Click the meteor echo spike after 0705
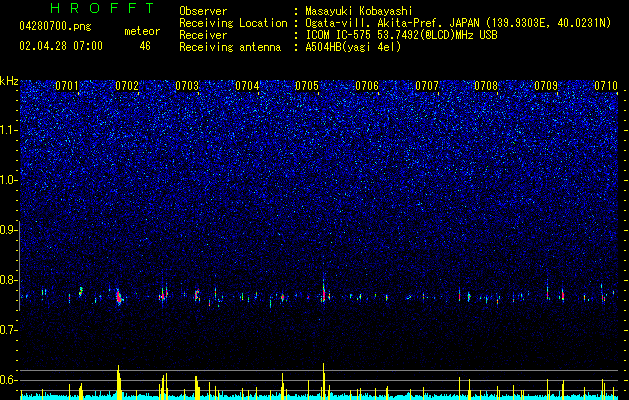 (x=323, y=292)
